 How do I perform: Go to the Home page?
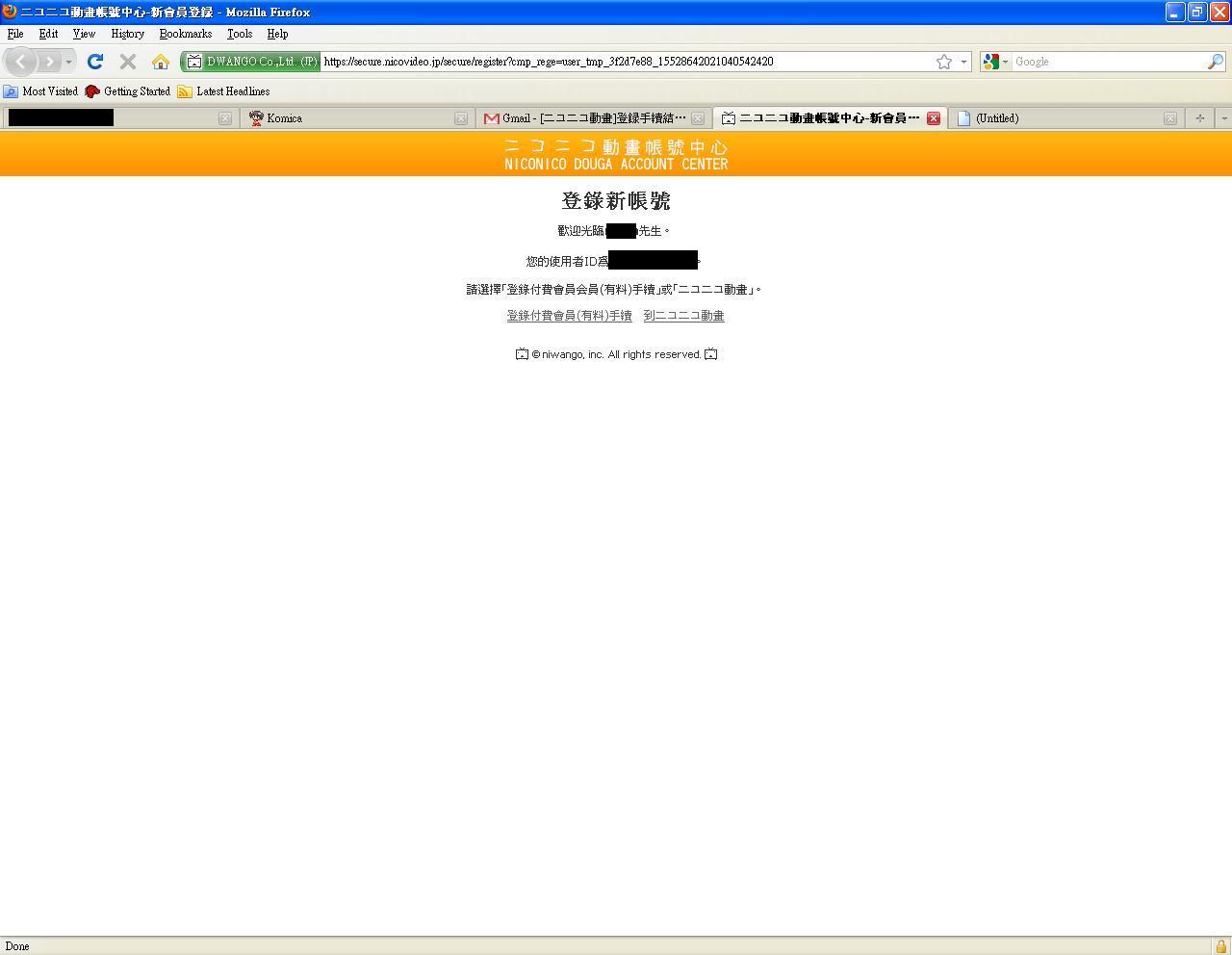pos(161,62)
